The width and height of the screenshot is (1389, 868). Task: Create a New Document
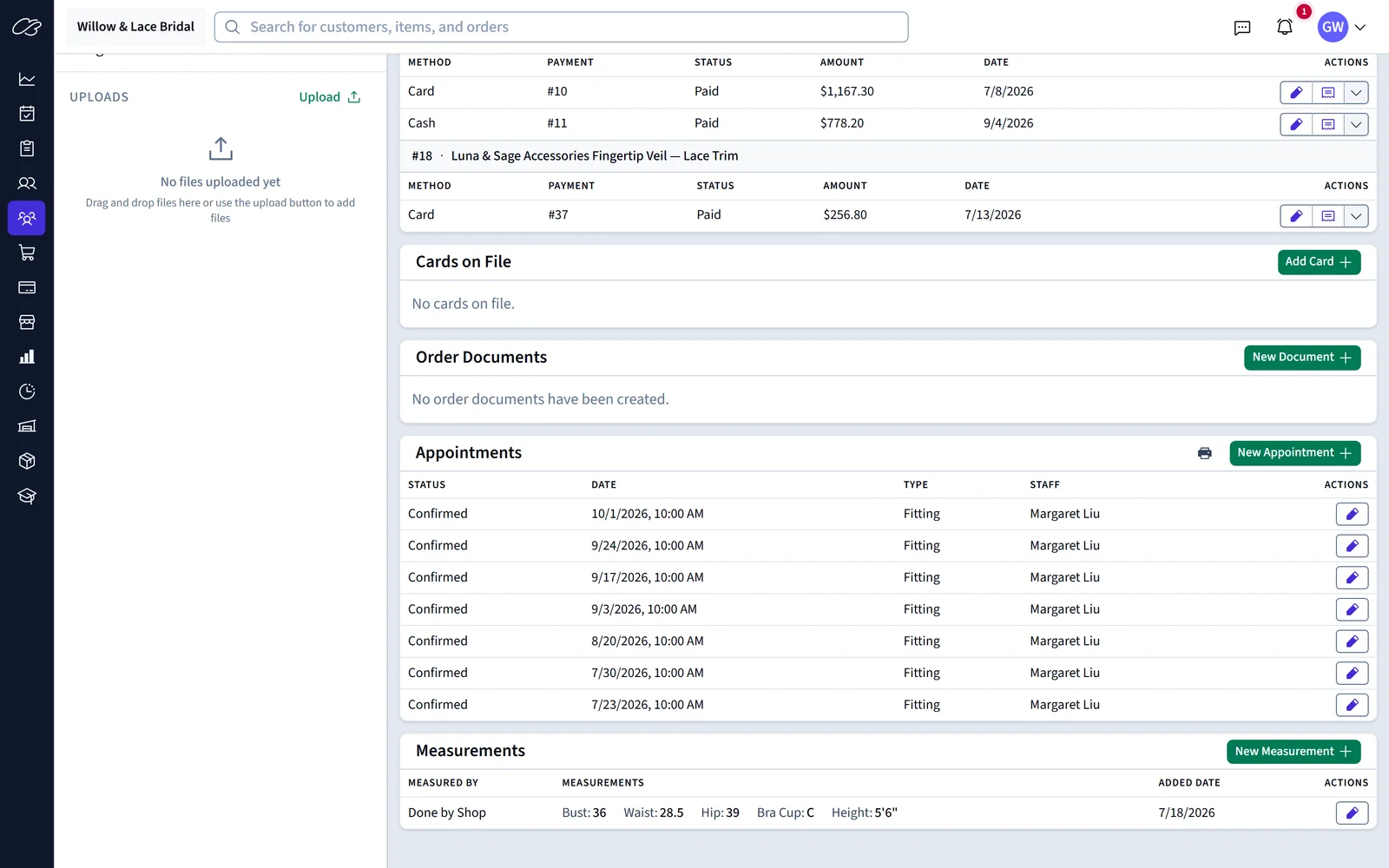click(x=1302, y=358)
